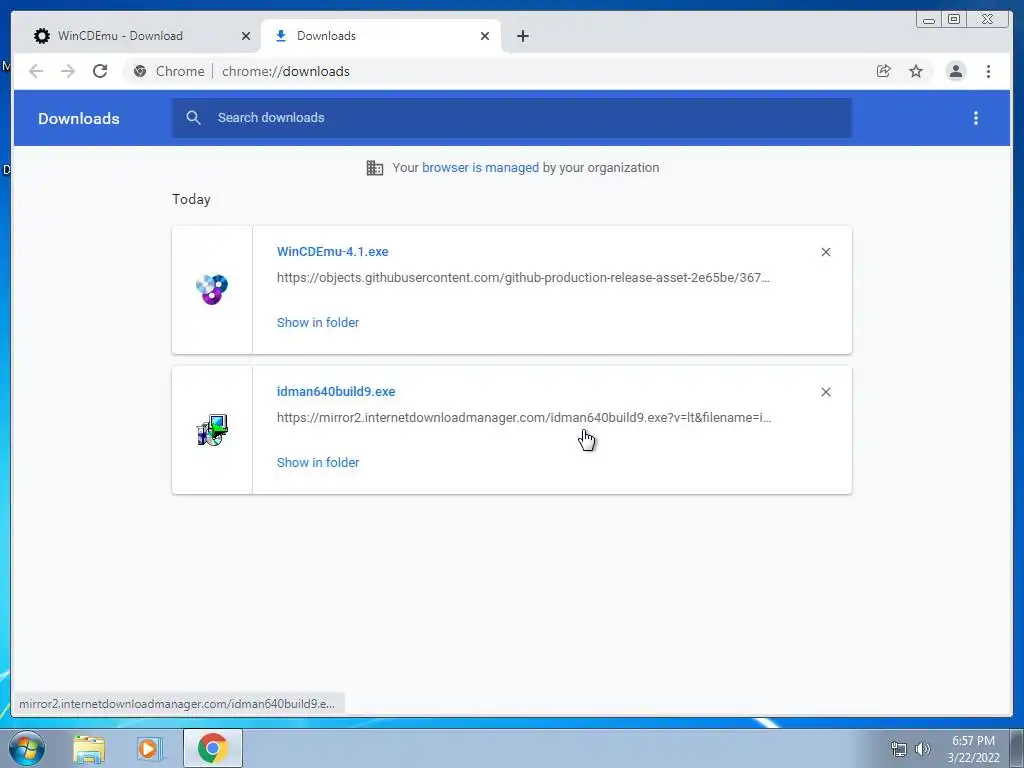Screen dimensions: 1024x768
Task: Open Chrome's three-dot main menu
Action: click(988, 71)
